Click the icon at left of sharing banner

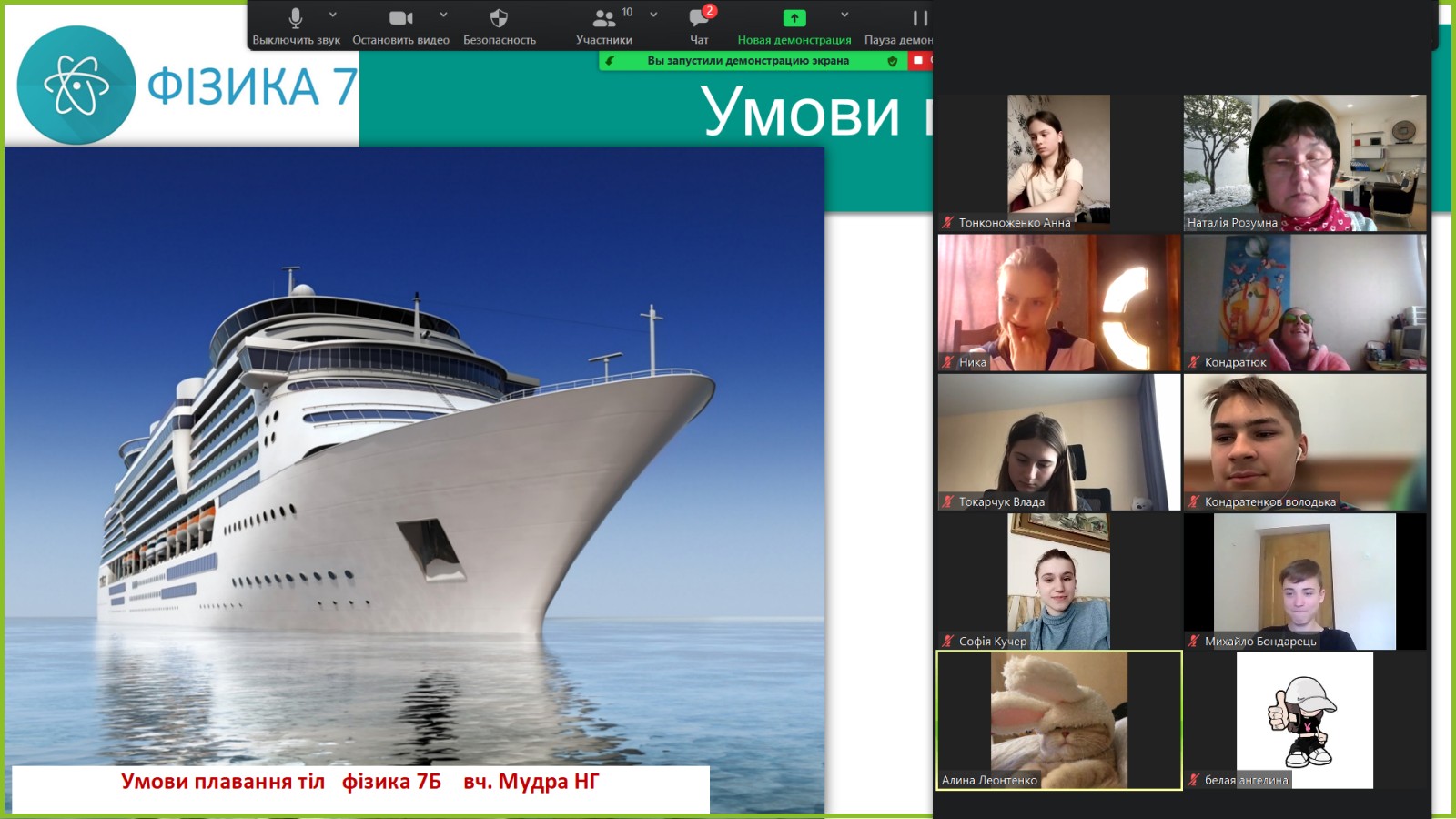(611, 61)
